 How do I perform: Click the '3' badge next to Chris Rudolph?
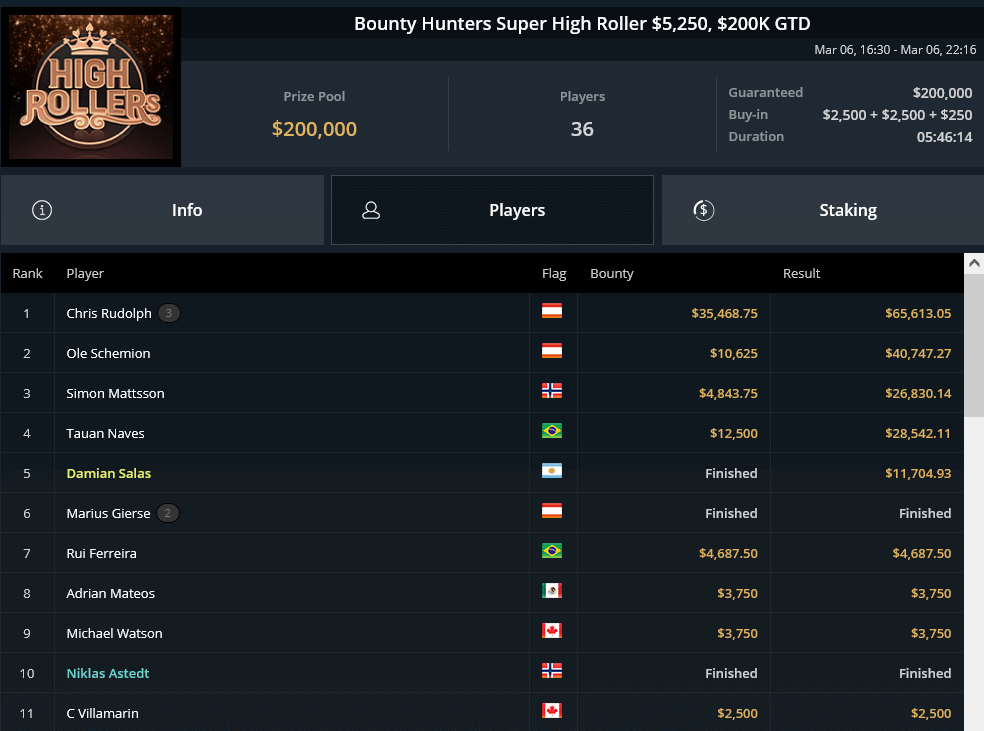click(x=168, y=312)
